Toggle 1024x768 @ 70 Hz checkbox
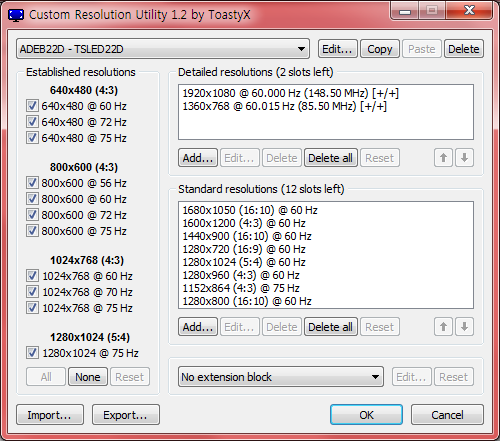 [32, 292]
